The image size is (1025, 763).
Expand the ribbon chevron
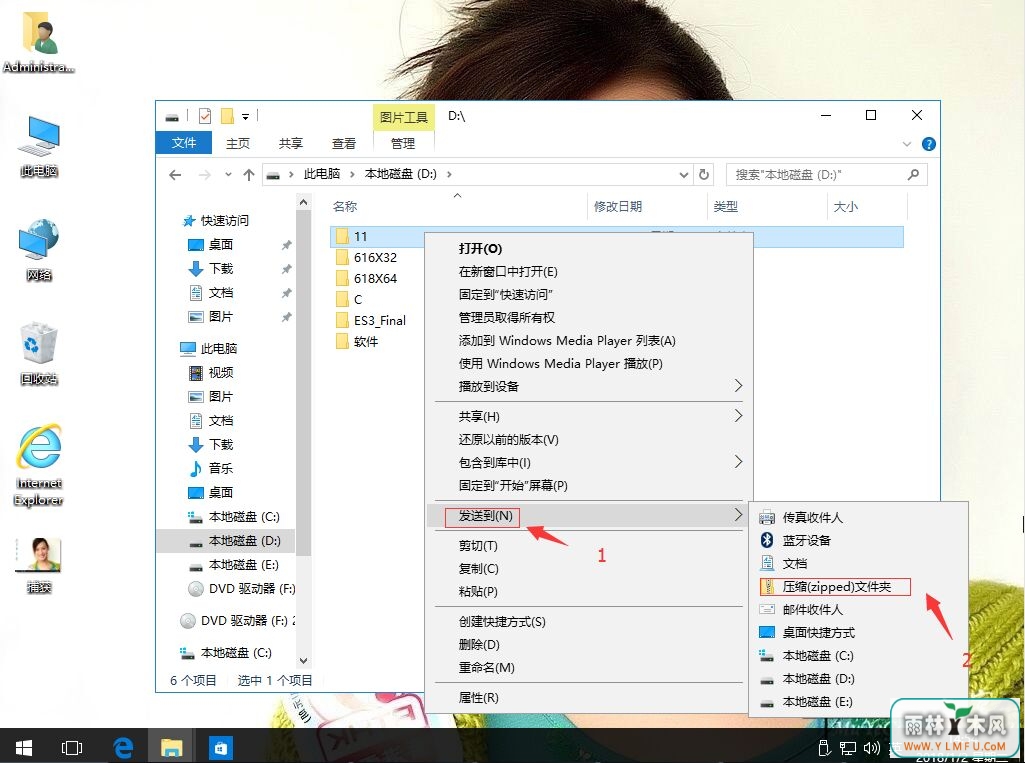(x=907, y=144)
